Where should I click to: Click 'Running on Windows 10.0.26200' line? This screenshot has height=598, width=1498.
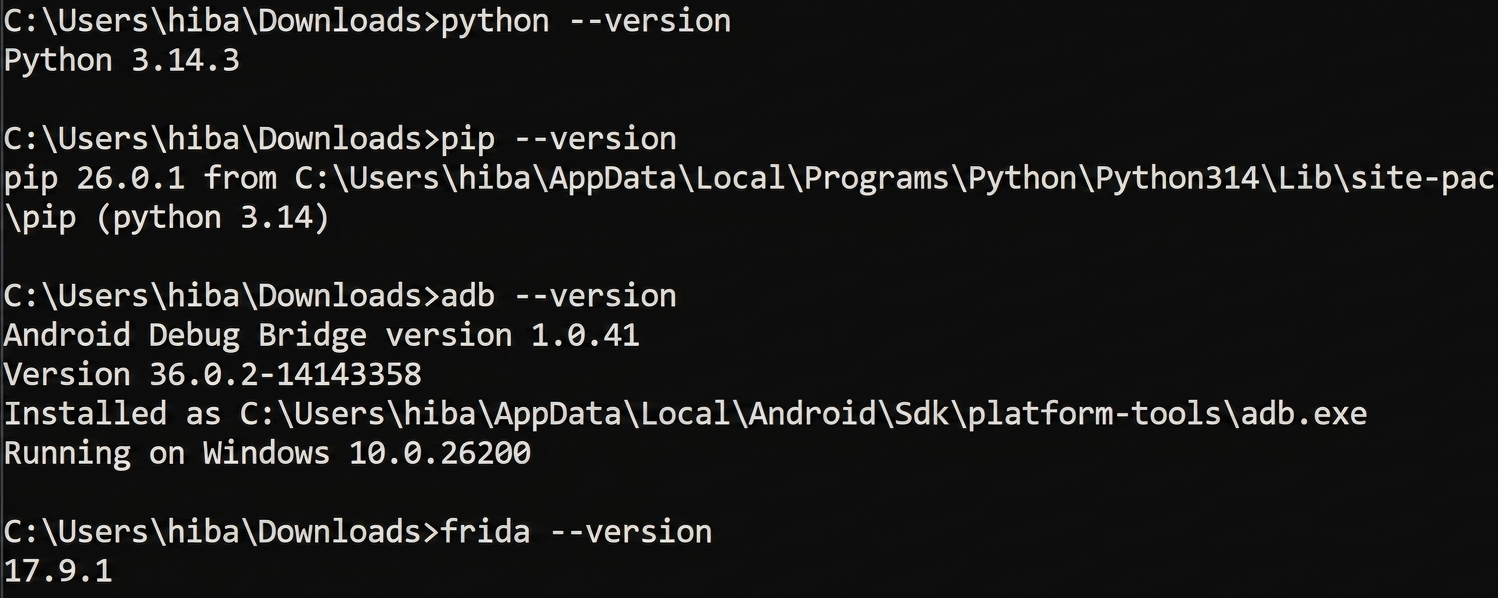coord(267,453)
